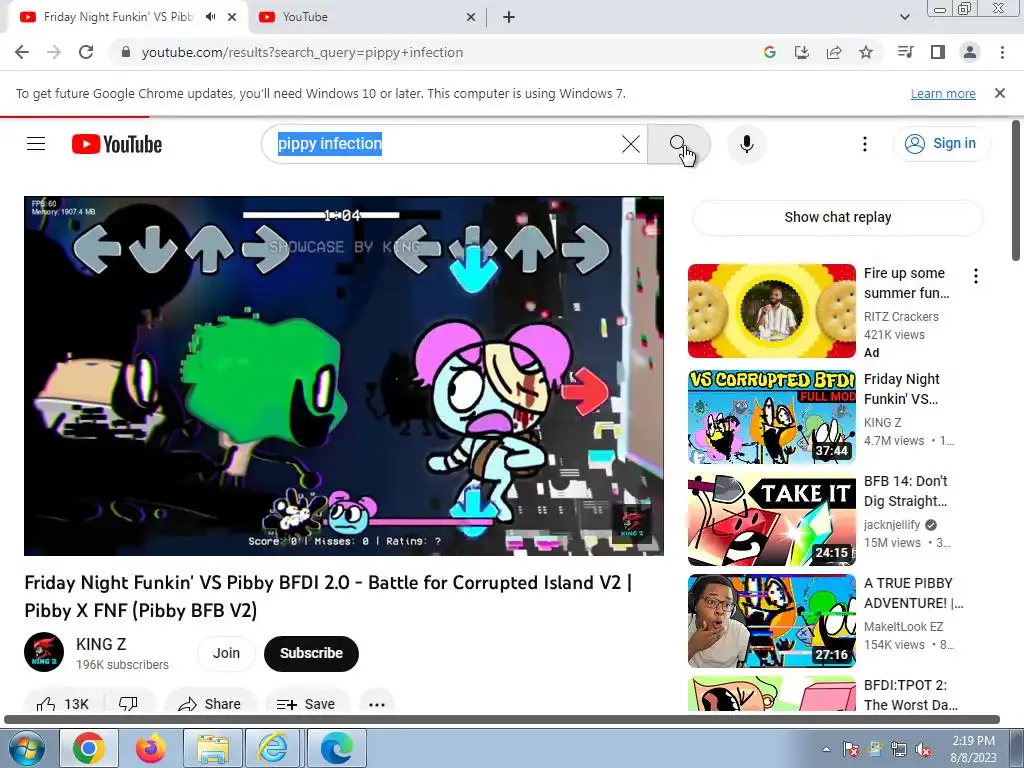The image size is (1024, 768).
Task: Share the video
Action: [210, 703]
